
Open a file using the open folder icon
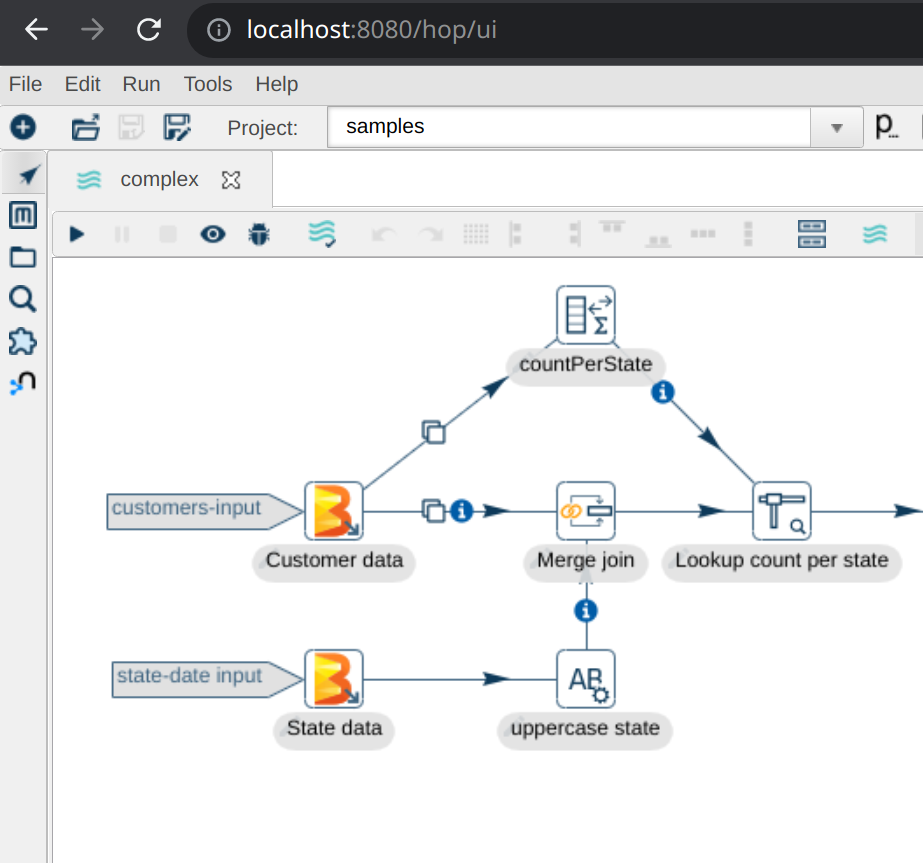tap(86, 127)
